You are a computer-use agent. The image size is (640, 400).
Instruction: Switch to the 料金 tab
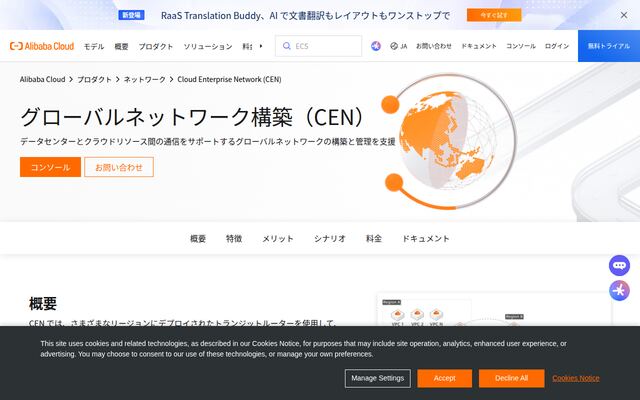click(374, 239)
